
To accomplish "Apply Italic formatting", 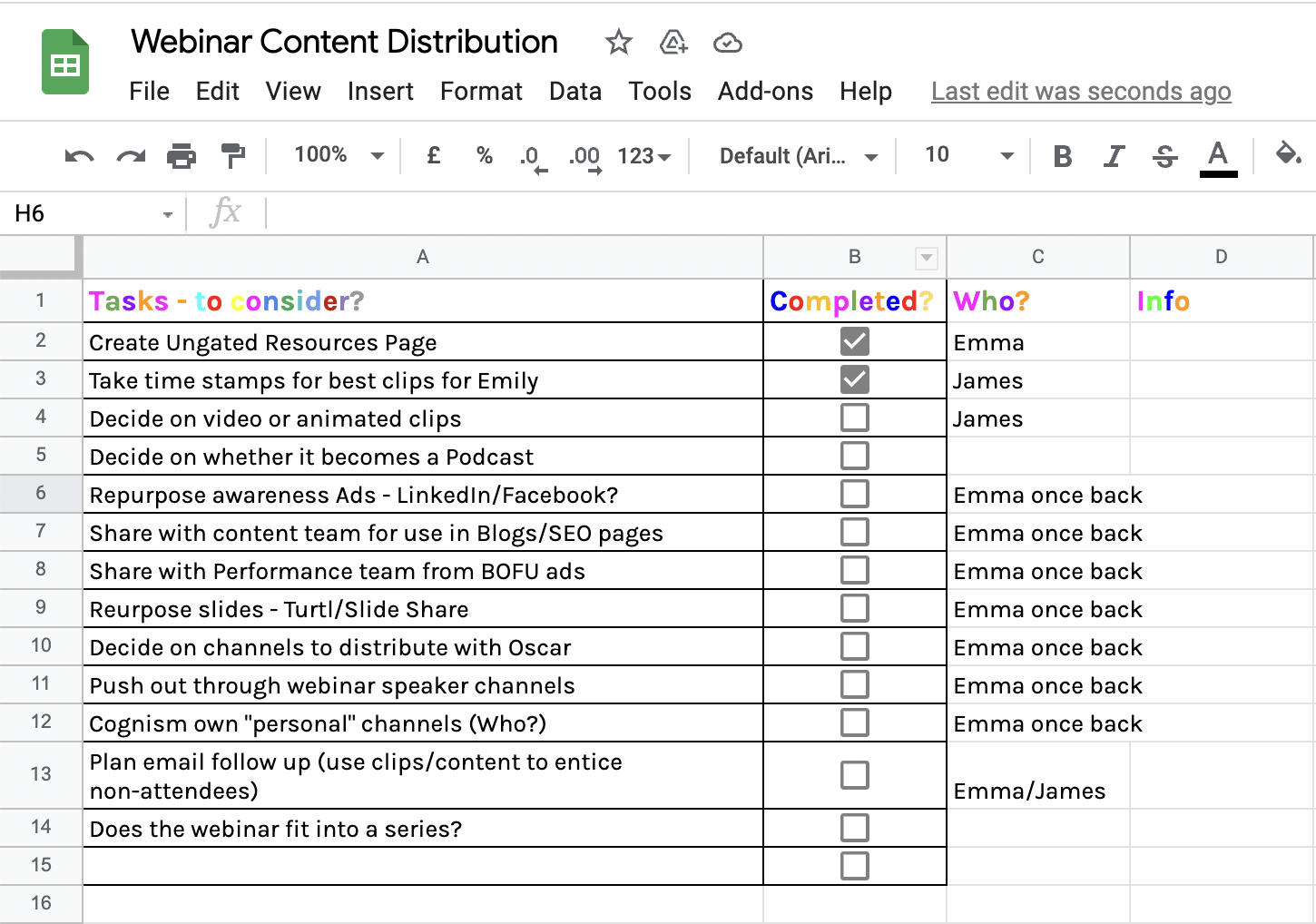I will click(x=1114, y=156).
